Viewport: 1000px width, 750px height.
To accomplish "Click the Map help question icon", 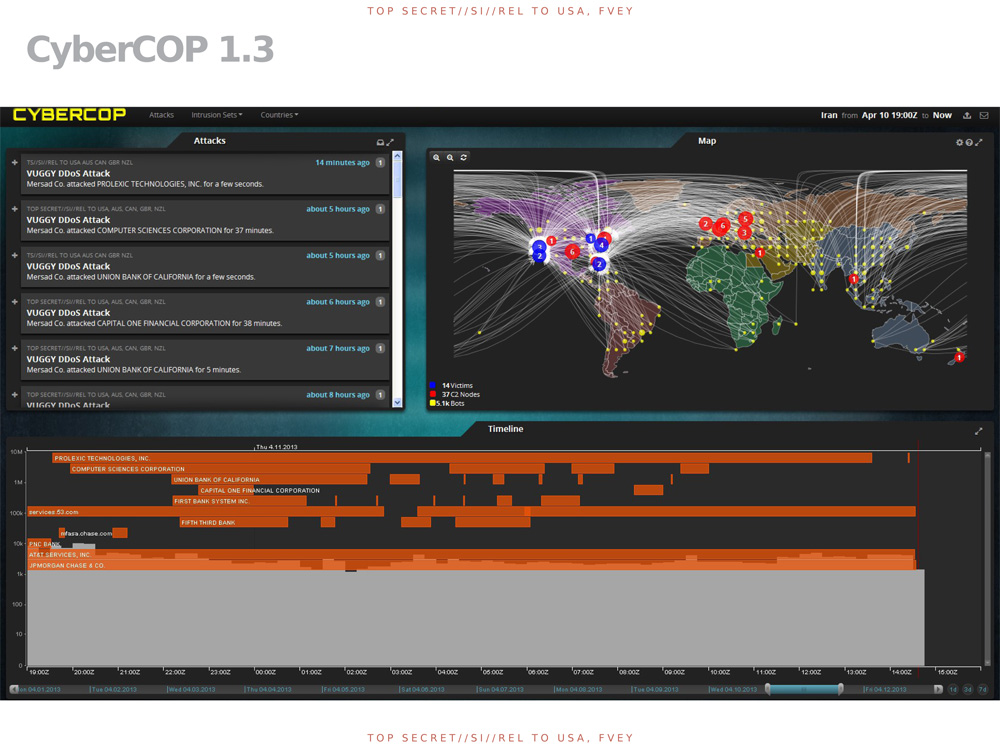I will pos(969,142).
